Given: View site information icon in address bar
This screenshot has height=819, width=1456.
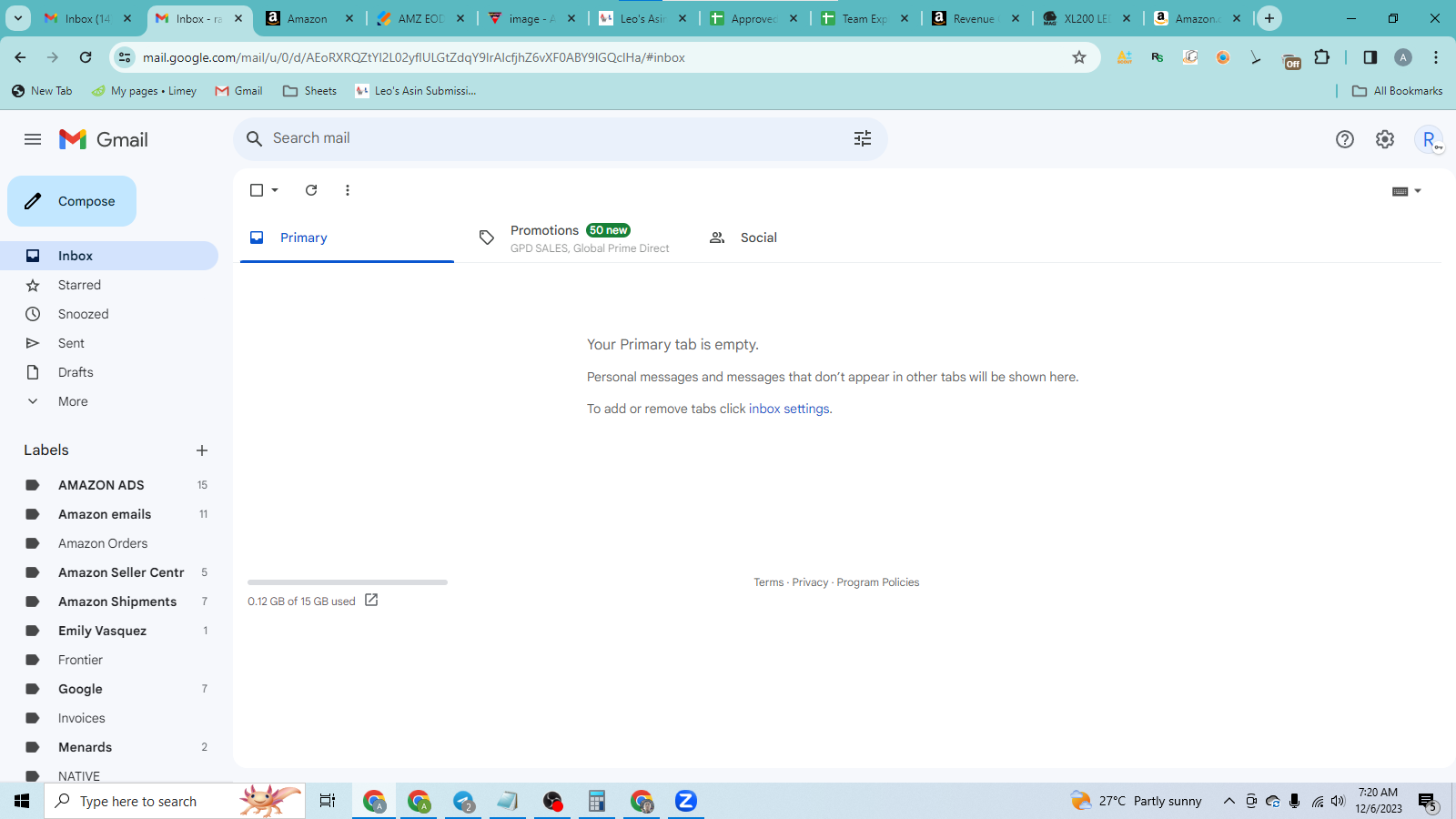Looking at the screenshot, I should point(125,57).
